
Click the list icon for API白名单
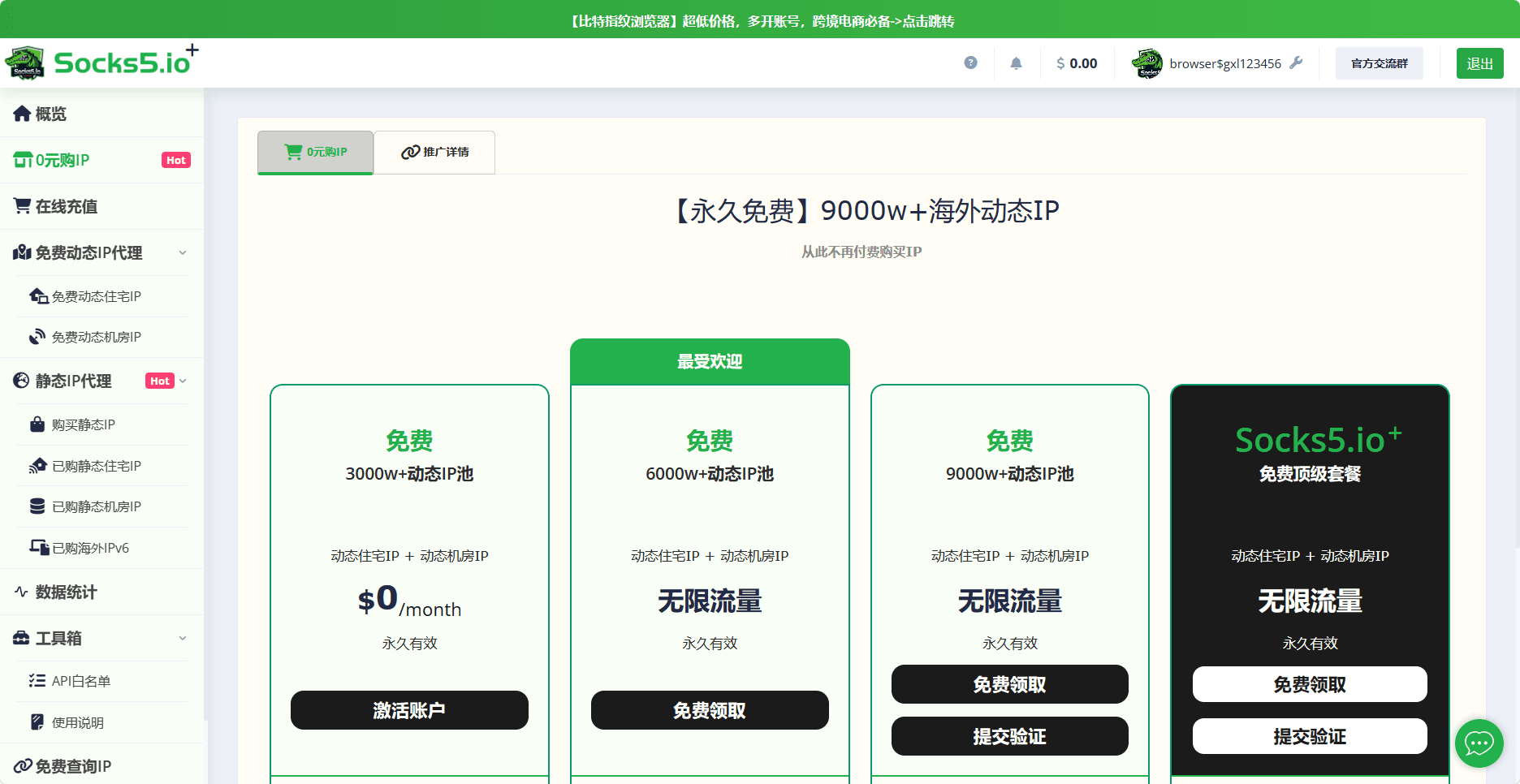pos(37,681)
